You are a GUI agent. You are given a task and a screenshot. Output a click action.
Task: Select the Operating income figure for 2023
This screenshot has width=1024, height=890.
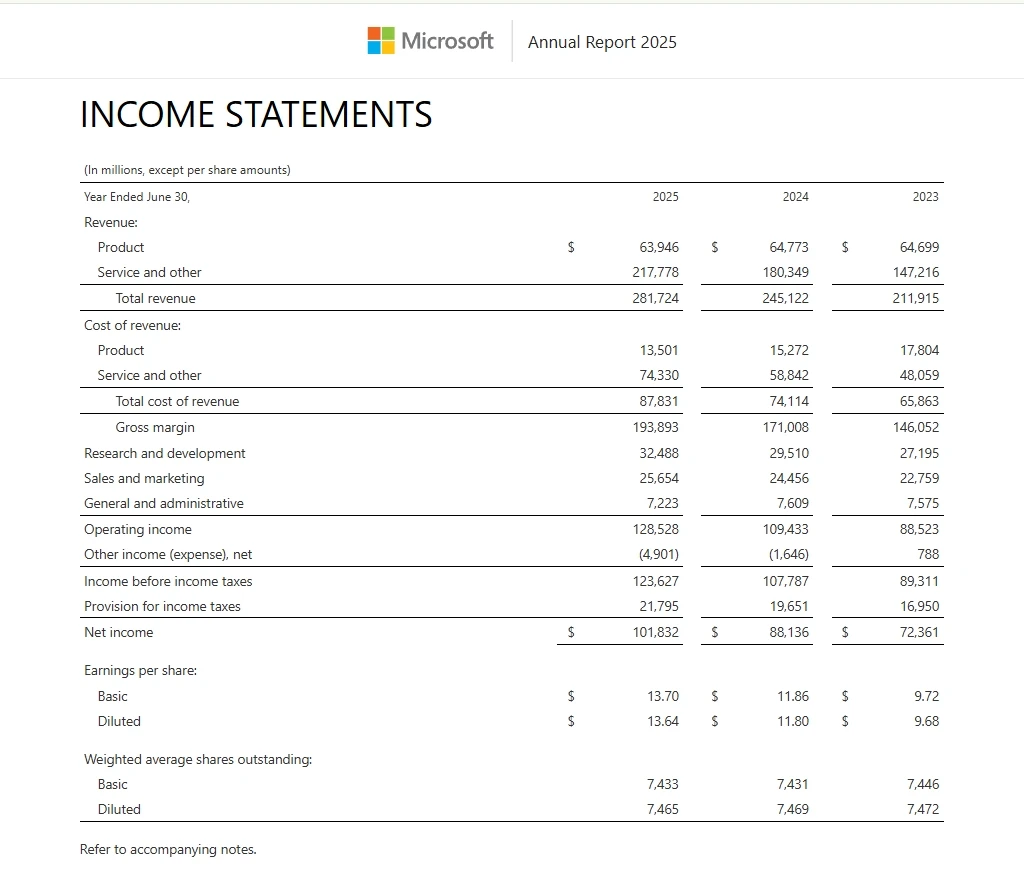click(919, 529)
